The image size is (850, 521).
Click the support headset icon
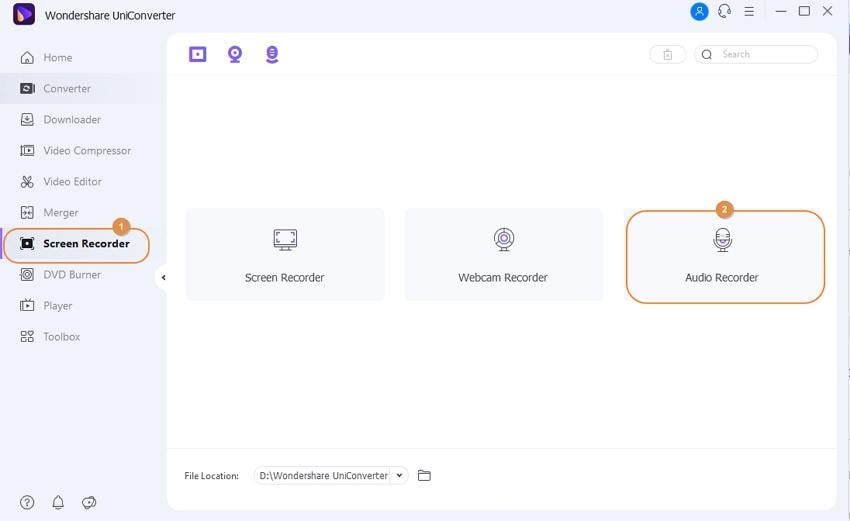click(724, 11)
